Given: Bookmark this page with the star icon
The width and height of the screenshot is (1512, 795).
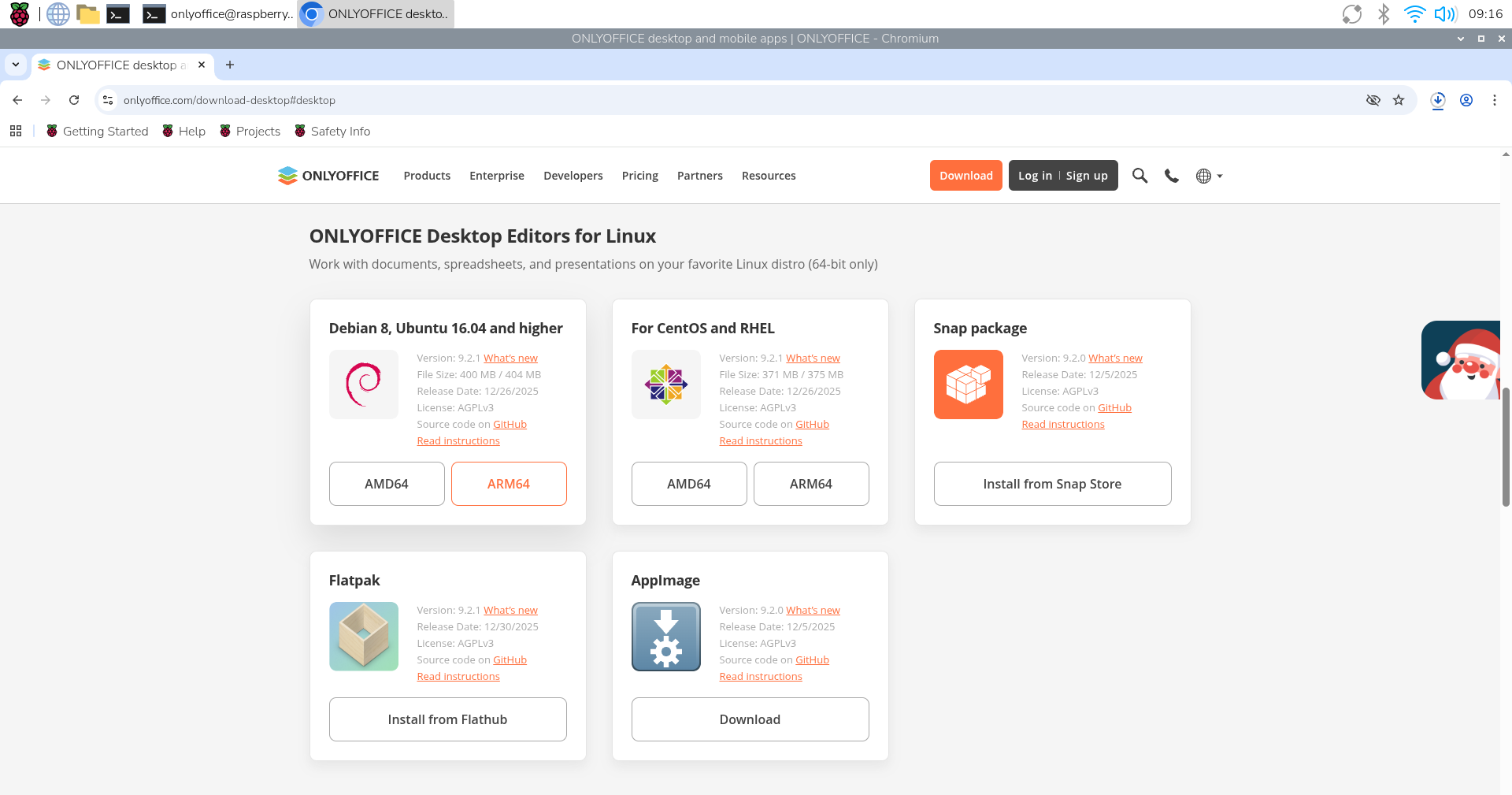Looking at the screenshot, I should (x=1399, y=100).
